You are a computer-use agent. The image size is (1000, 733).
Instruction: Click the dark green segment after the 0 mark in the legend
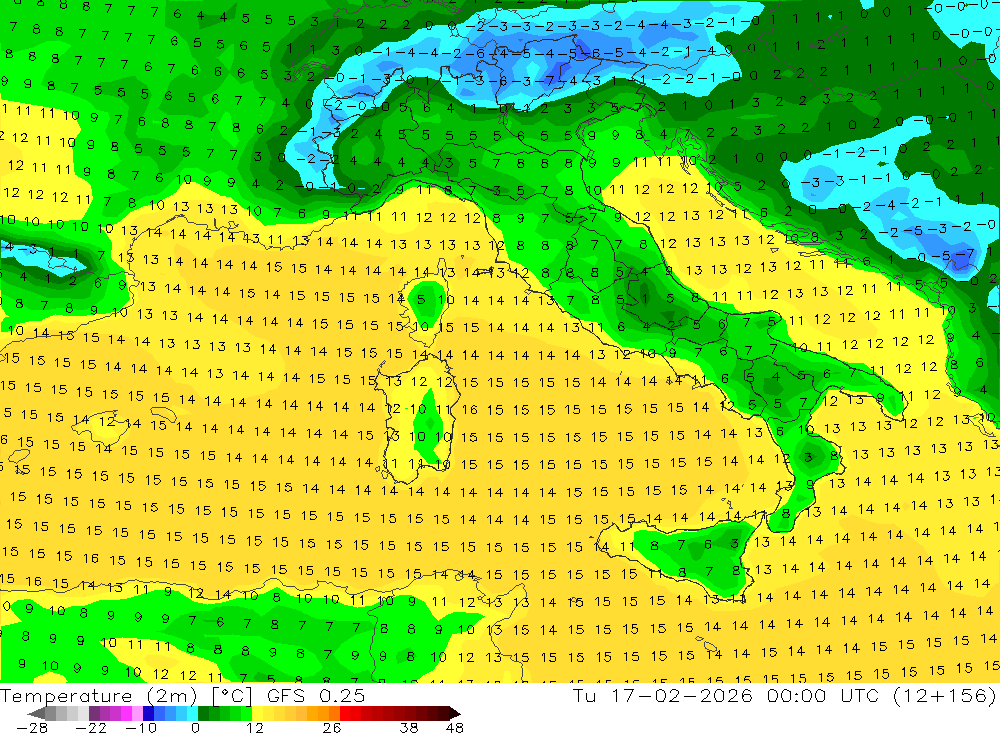(203, 713)
